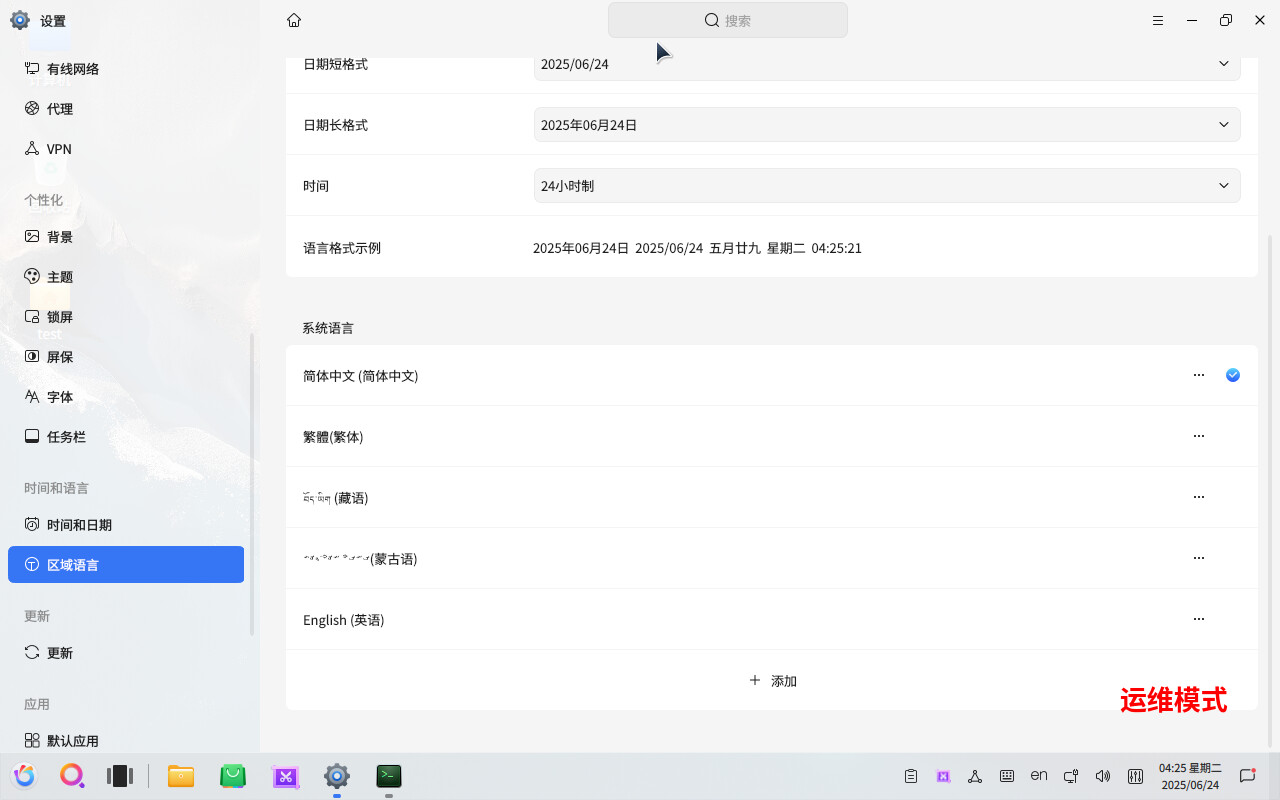Open the purple screenshot scissors app
Image resolution: width=1280 pixels, height=800 pixels.
click(x=285, y=776)
